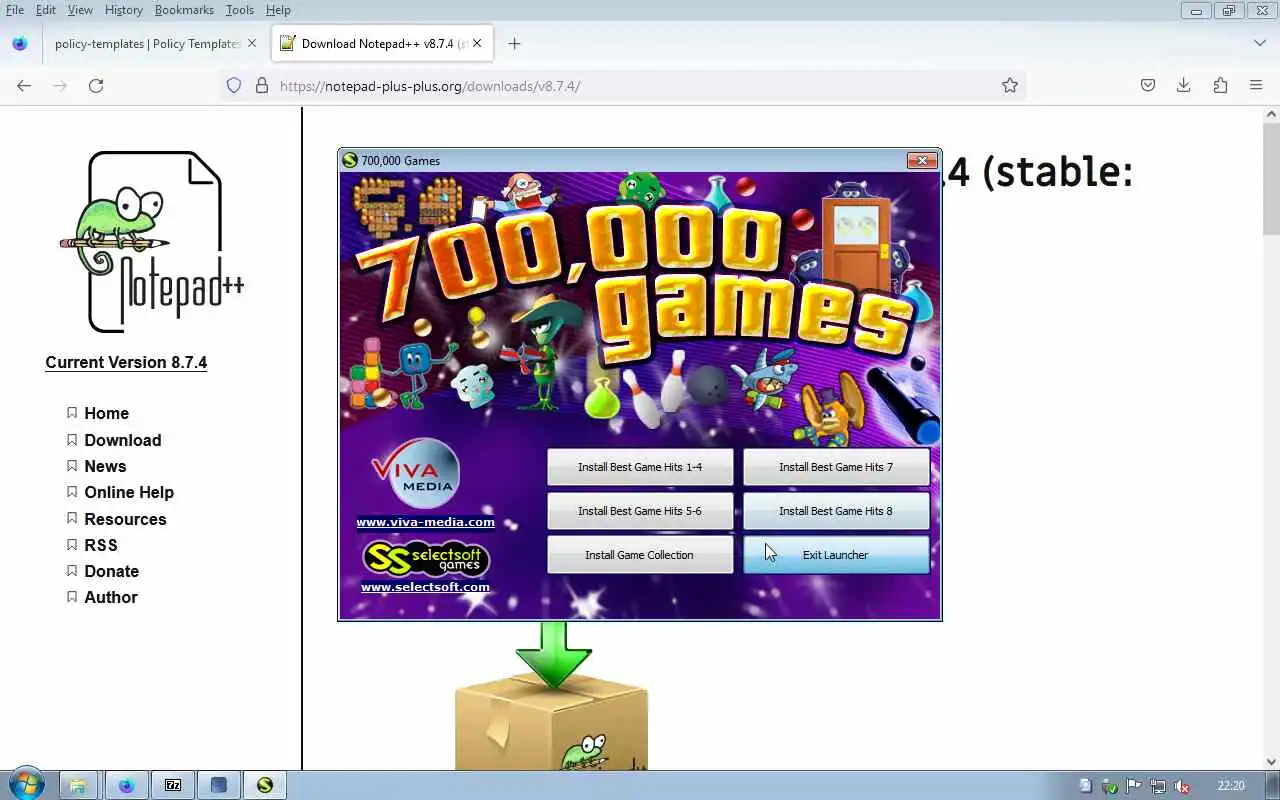
Task: Click the scrollbar down arrow
Action: 1271,762
